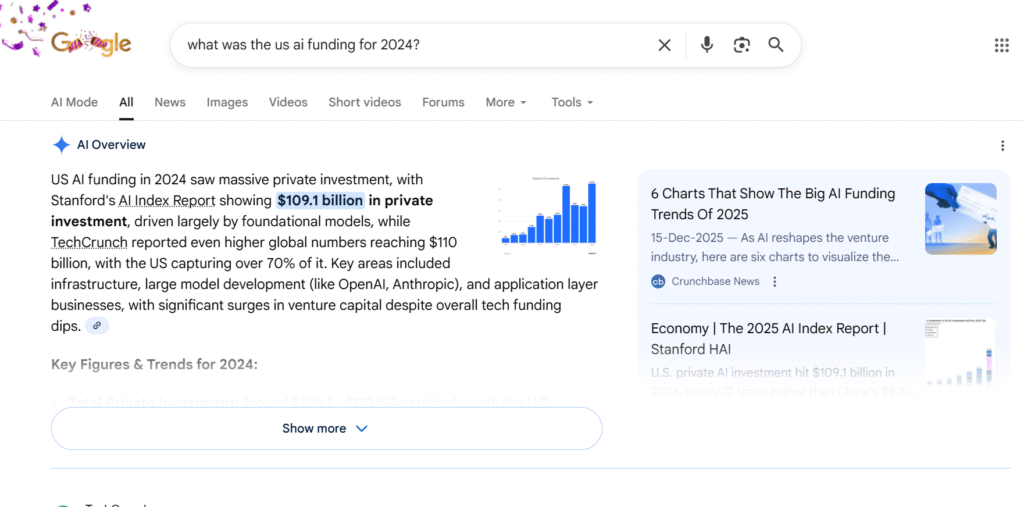The image size is (1024, 507).
Task: Open '6 Charts That Show' article
Action: (x=773, y=204)
